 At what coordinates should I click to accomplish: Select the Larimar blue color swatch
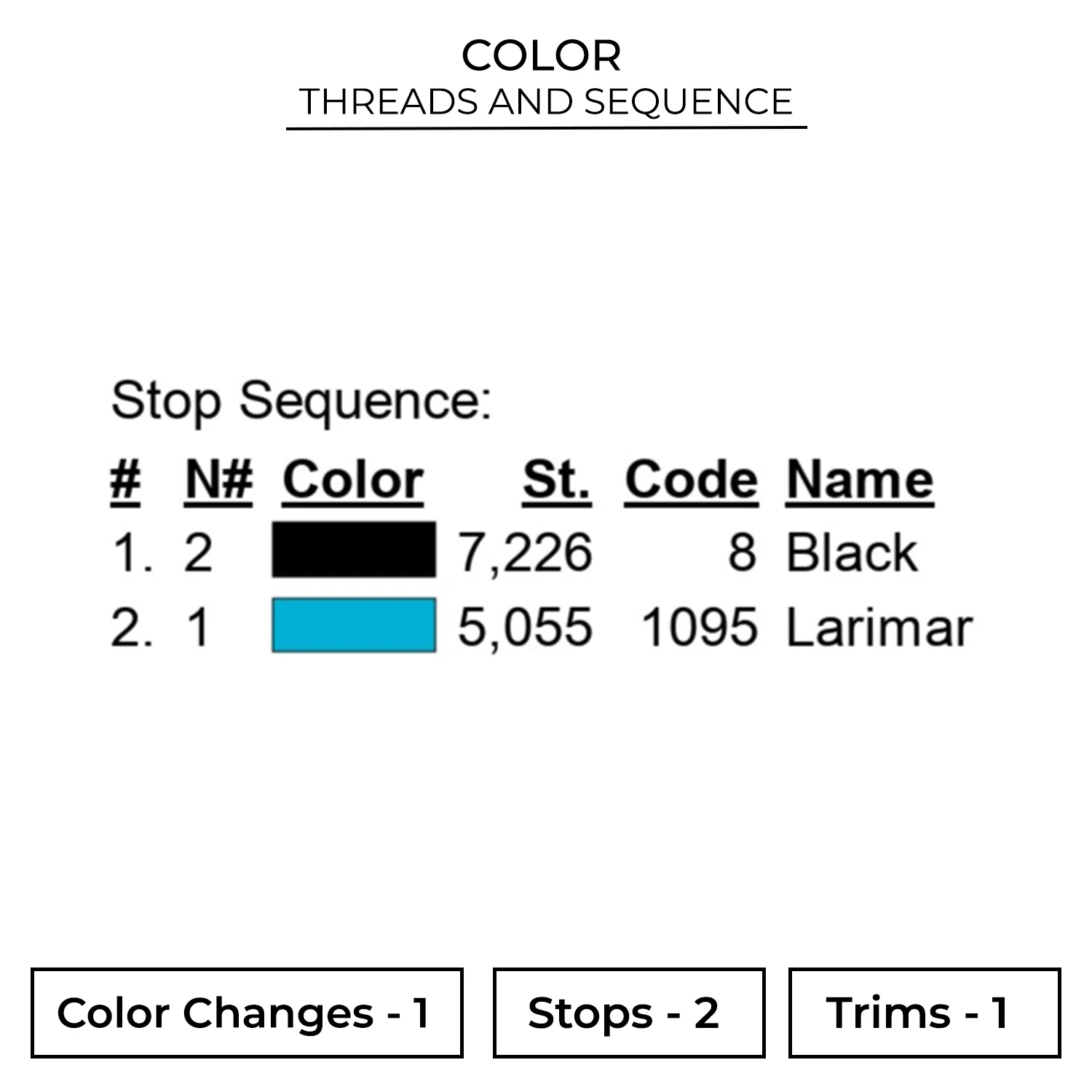point(354,625)
